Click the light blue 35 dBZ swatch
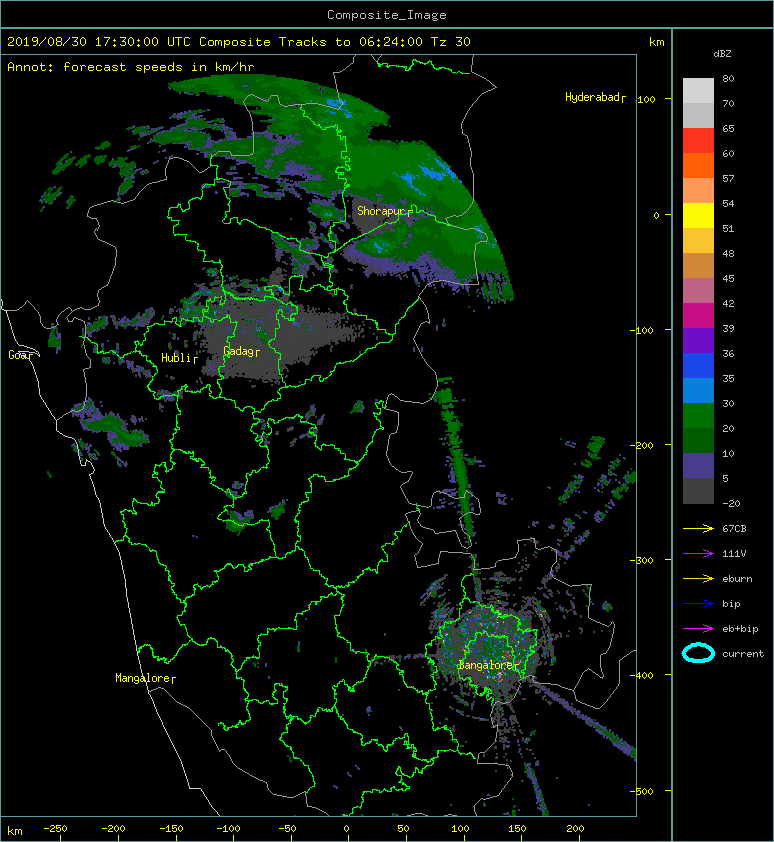This screenshot has height=842, width=774. [698, 390]
